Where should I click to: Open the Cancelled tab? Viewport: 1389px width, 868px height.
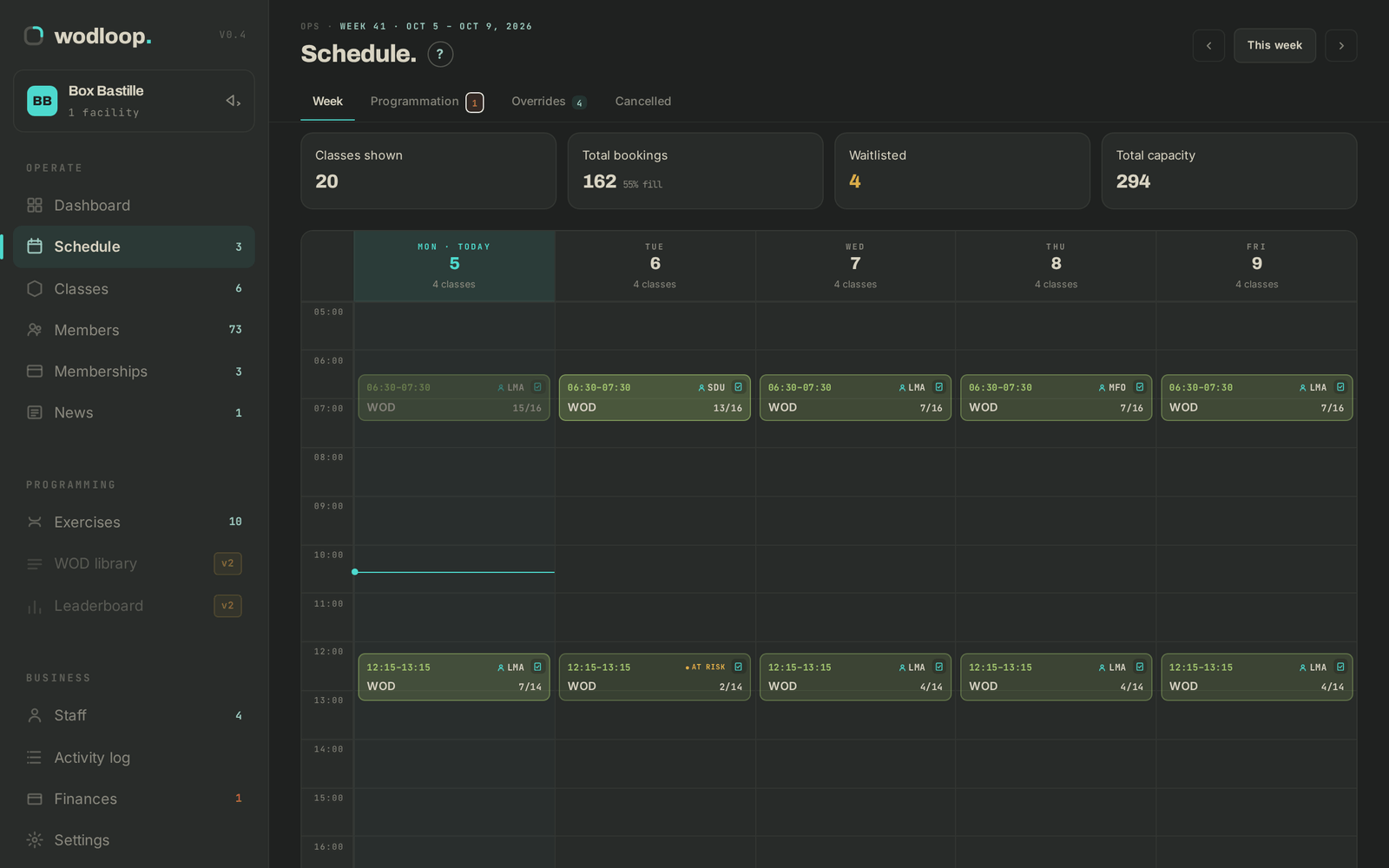(643, 102)
